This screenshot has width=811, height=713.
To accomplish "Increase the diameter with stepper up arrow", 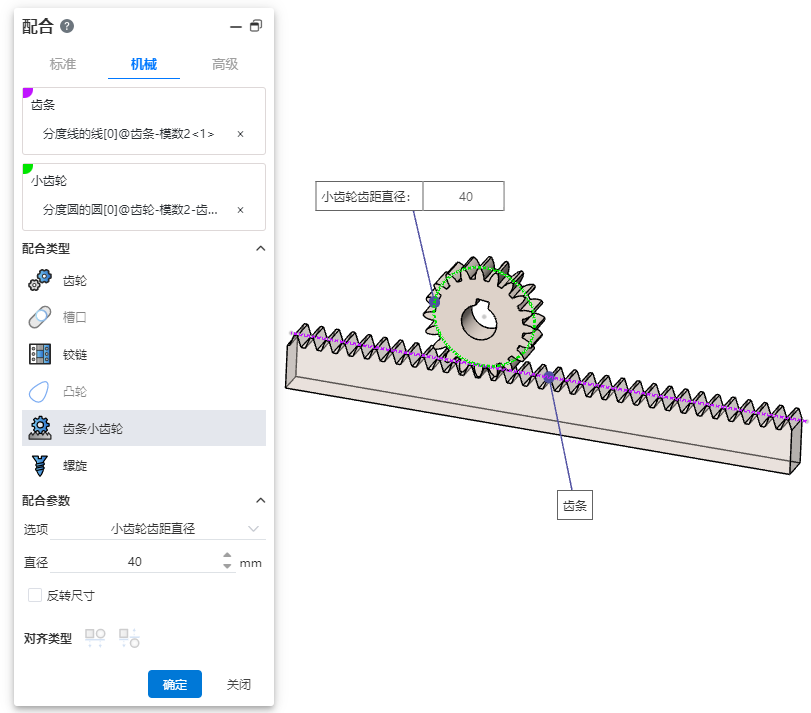I will coord(227,556).
